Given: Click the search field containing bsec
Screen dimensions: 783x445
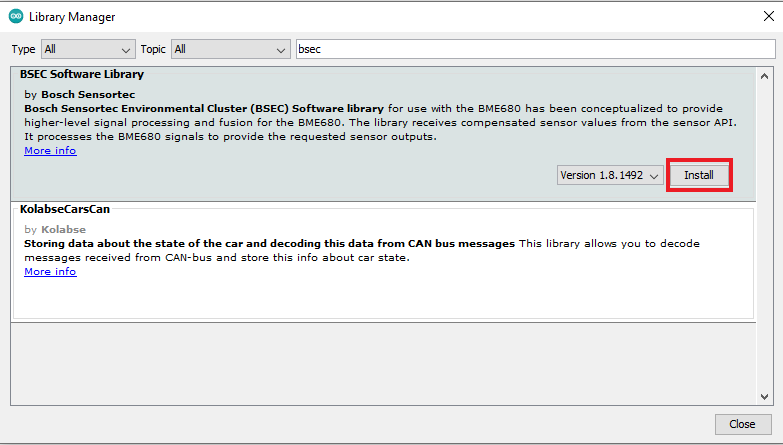Looking at the screenshot, I should tap(535, 49).
